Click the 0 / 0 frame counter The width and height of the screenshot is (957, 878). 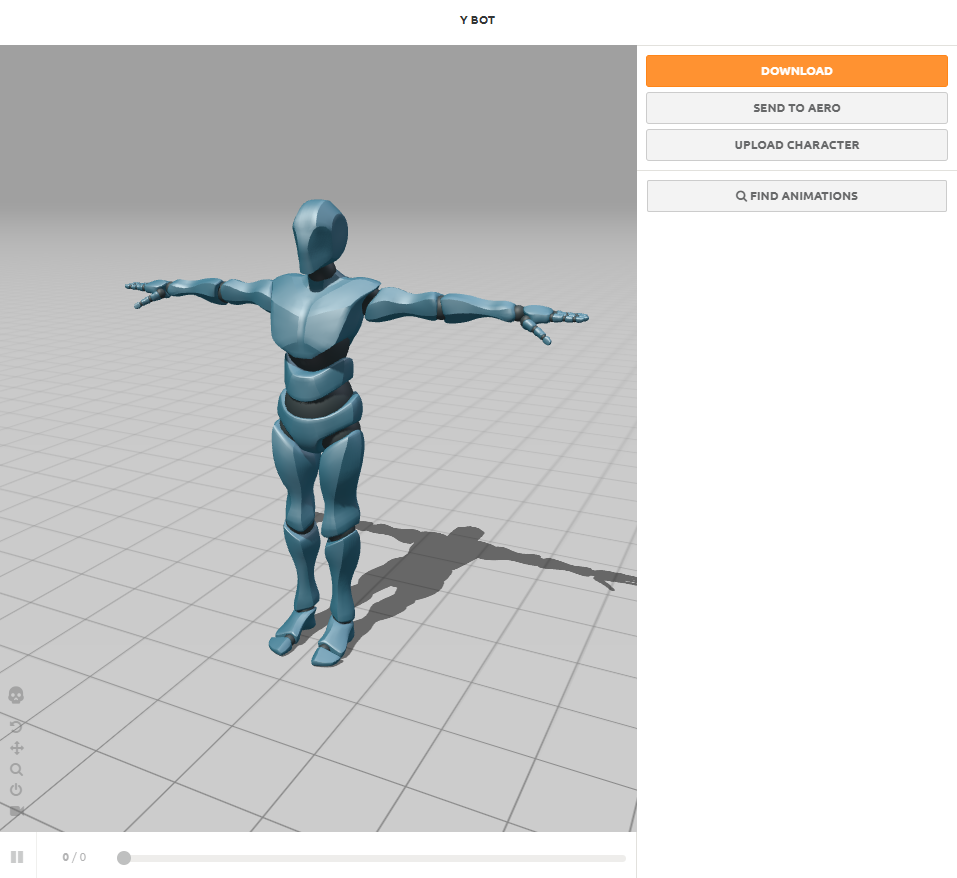click(74, 857)
